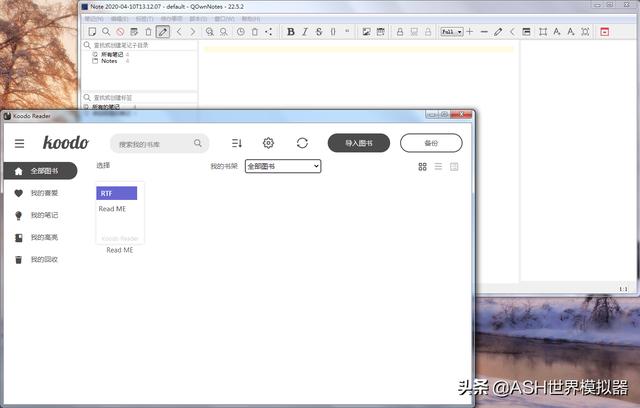Apply italic formatting in QOwnNotes
640x408 pixels.
click(305, 32)
